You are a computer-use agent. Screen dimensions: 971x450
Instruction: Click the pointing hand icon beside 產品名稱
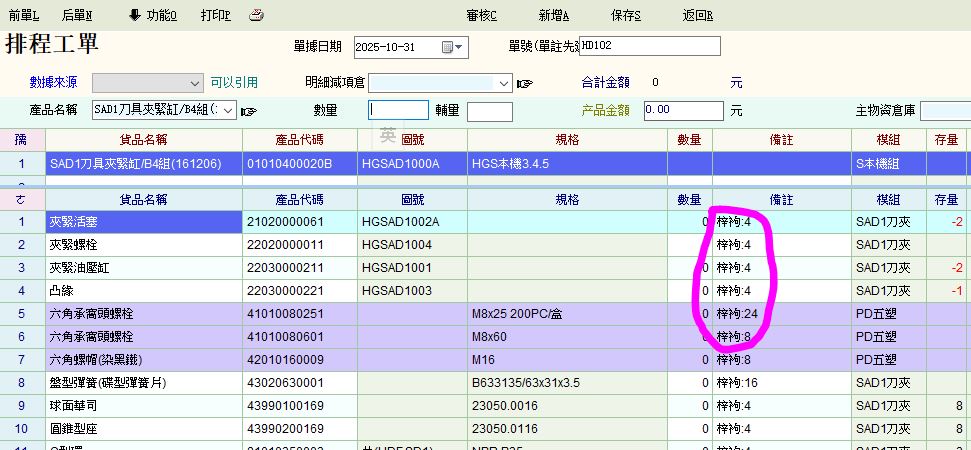(x=249, y=110)
